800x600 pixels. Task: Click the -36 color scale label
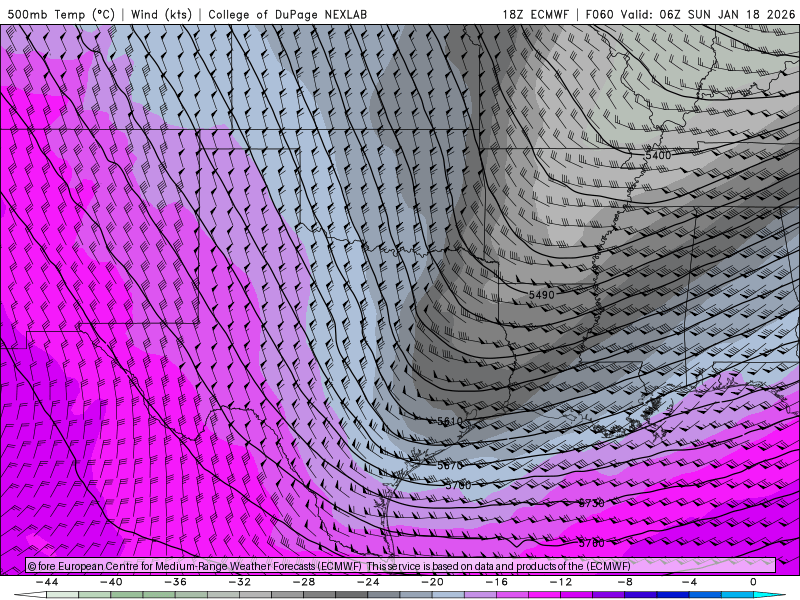[x=175, y=582]
